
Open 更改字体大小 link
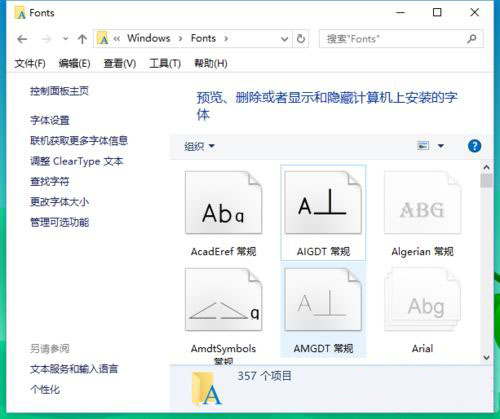click(59, 202)
